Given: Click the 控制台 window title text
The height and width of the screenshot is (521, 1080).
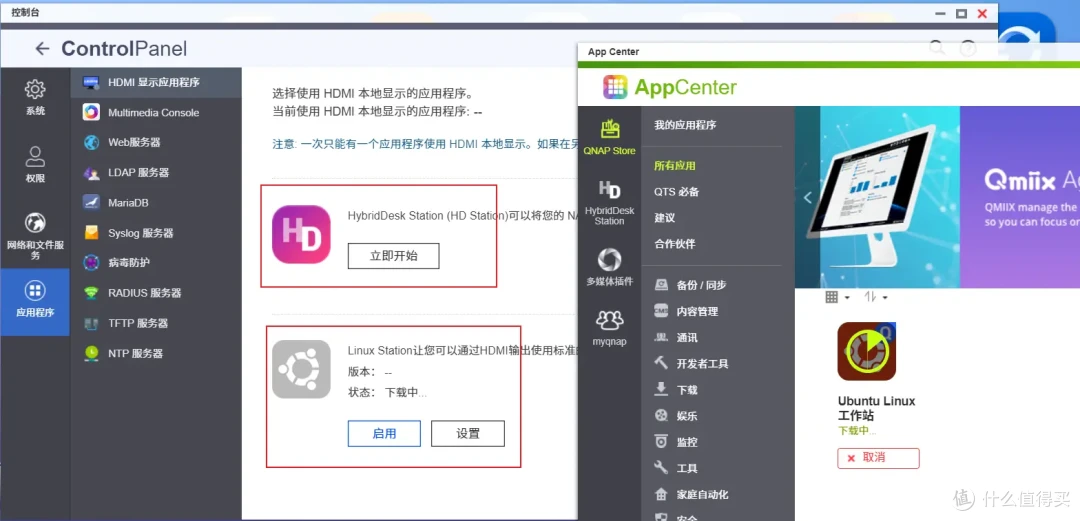Looking at the screenshot, I should [x=25, y=12].
